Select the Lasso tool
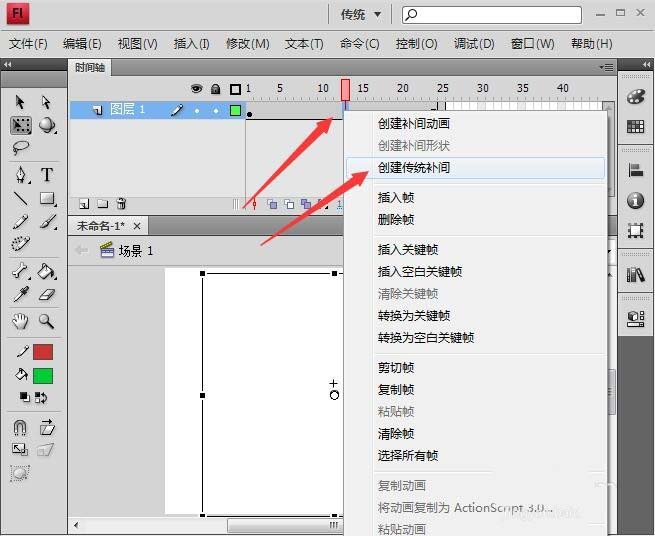Image resolution: width=655 pixels, height=536 pixels. coord(20,147)
